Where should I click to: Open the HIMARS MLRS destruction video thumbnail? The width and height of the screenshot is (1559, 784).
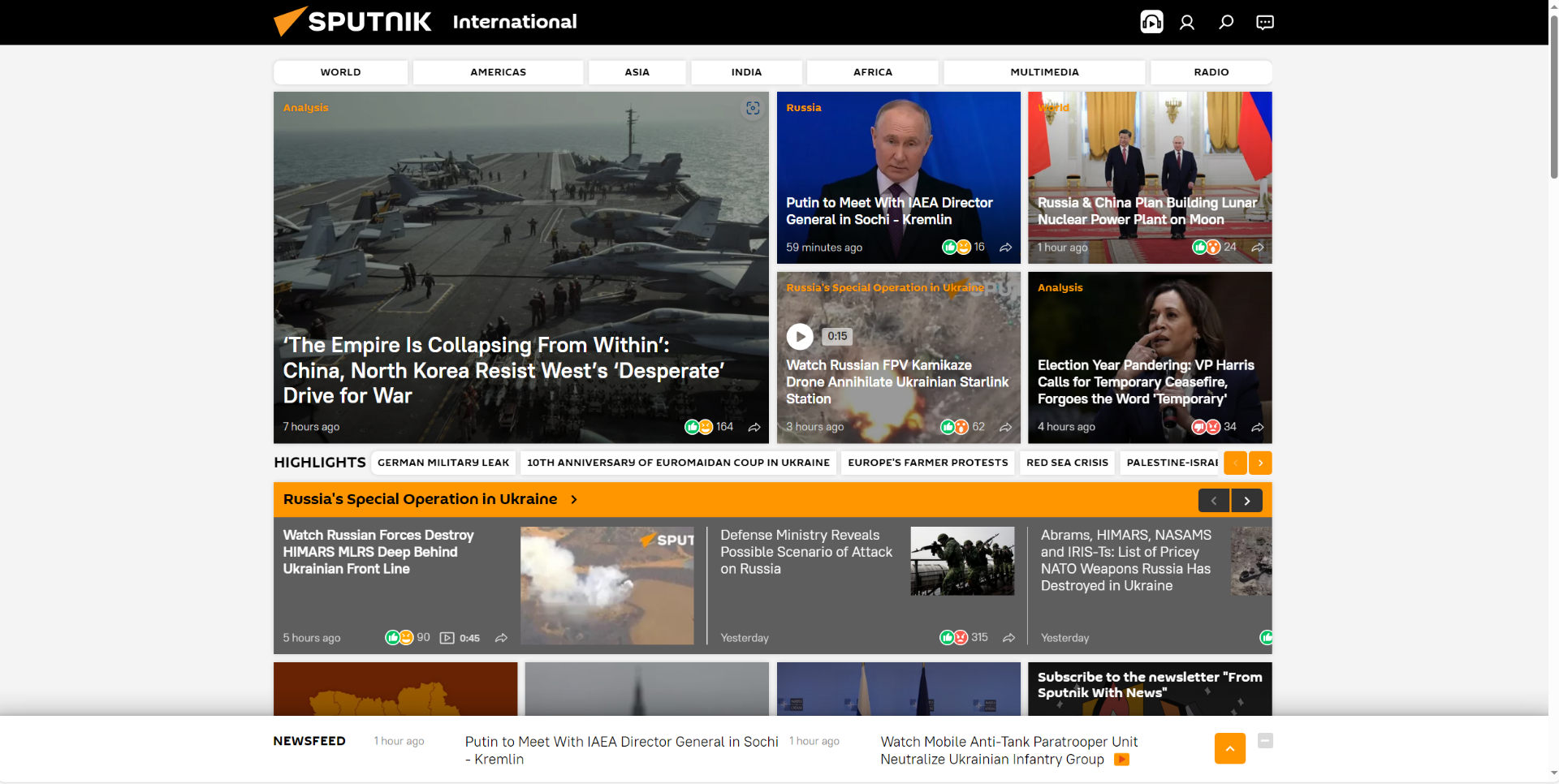pos(607,585)
